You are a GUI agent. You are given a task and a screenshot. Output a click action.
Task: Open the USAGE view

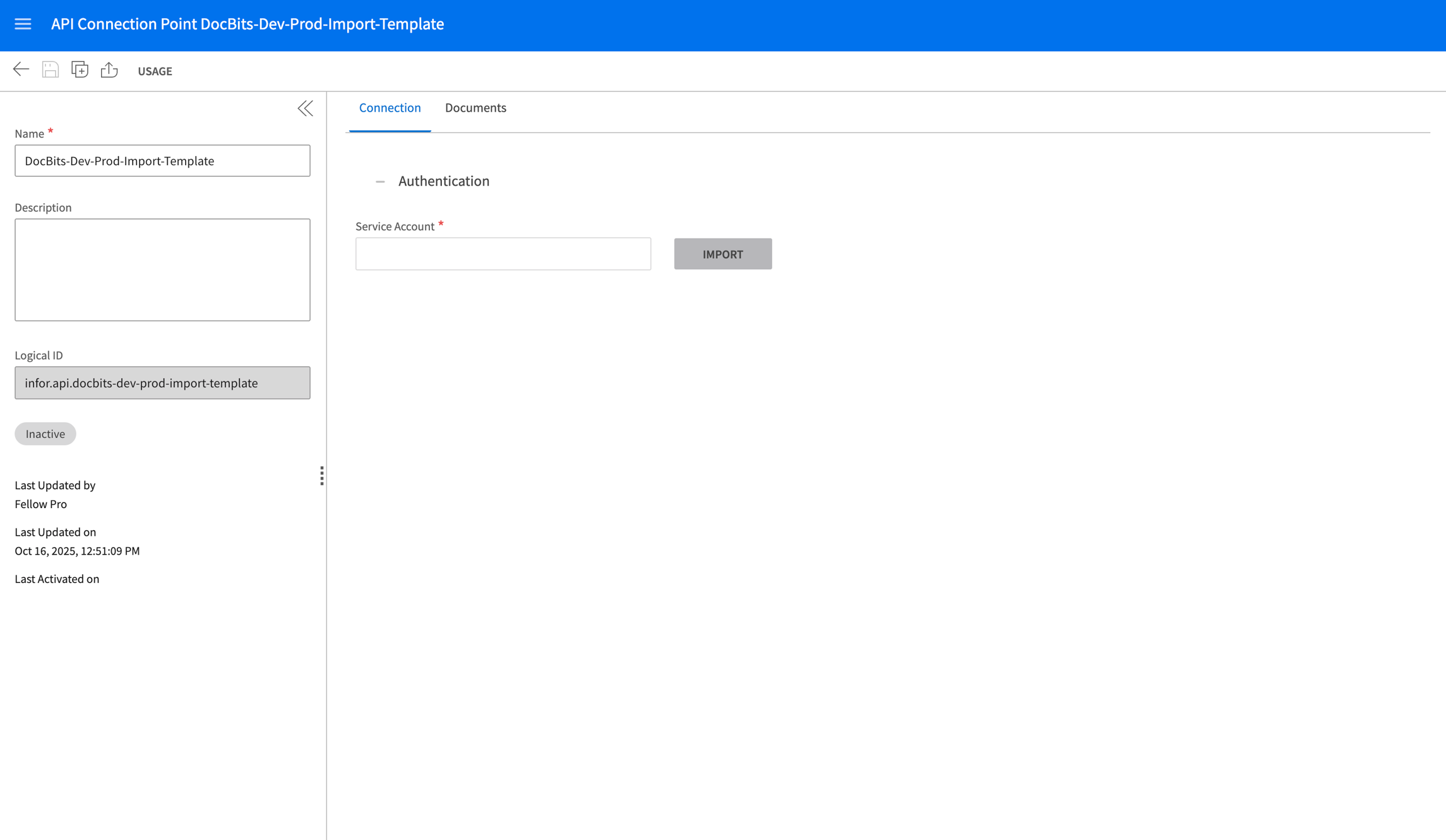point(154,71)
